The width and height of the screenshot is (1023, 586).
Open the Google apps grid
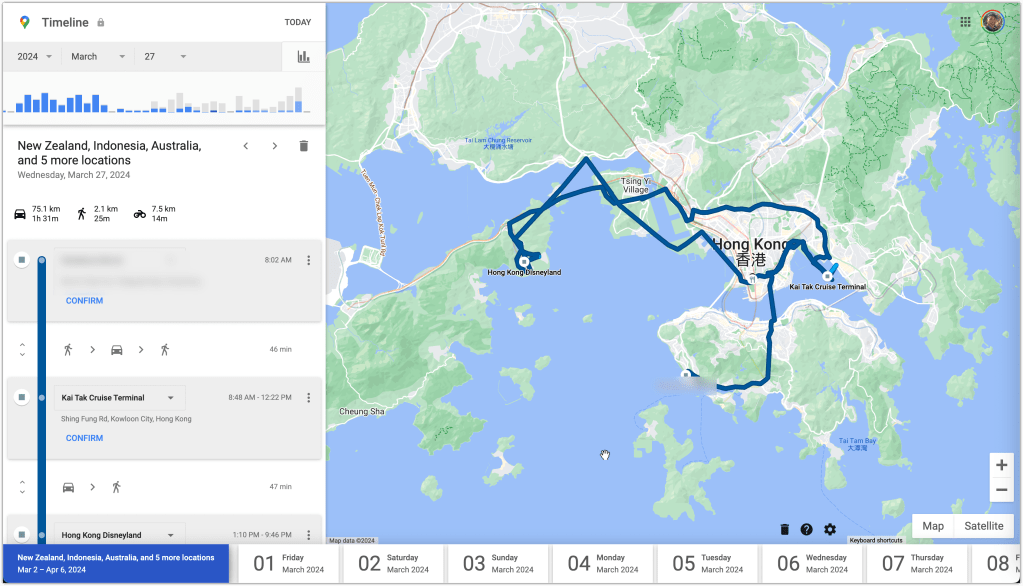point(965,22)
